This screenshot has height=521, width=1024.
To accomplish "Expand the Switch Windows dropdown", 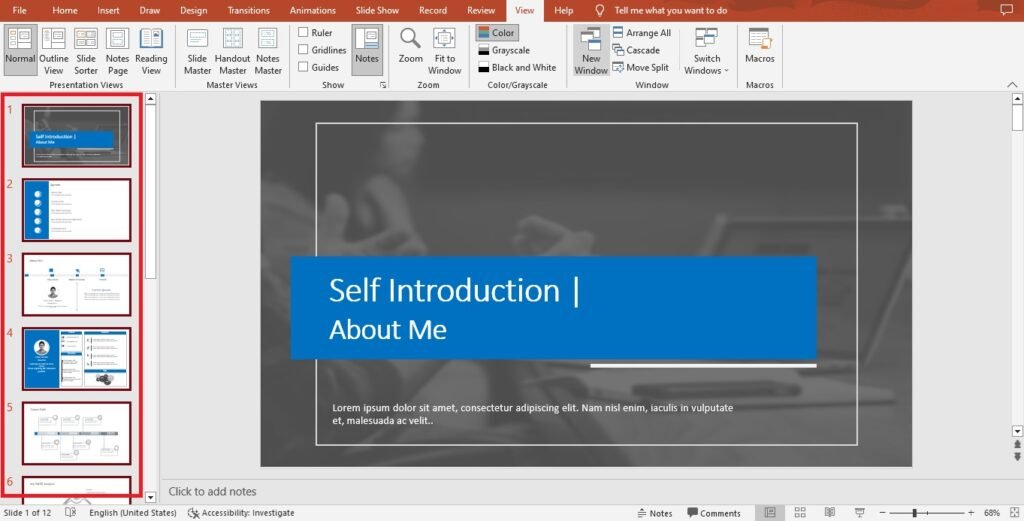I will [x=707, y=51].
